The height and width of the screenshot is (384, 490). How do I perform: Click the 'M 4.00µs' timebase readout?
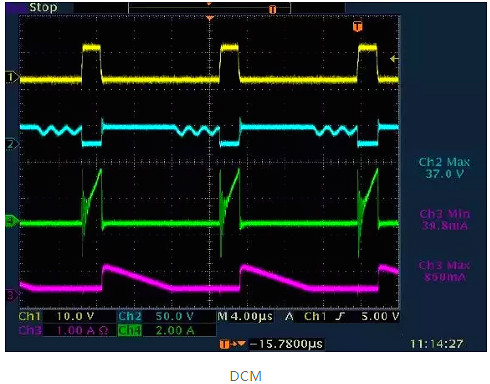[245, 316]
